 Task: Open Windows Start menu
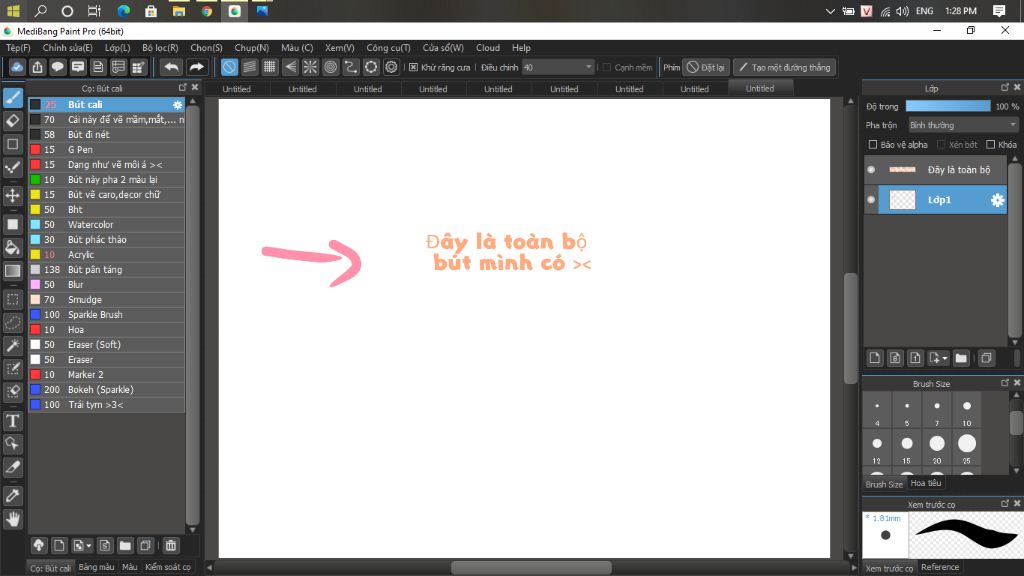click(13, 11)
